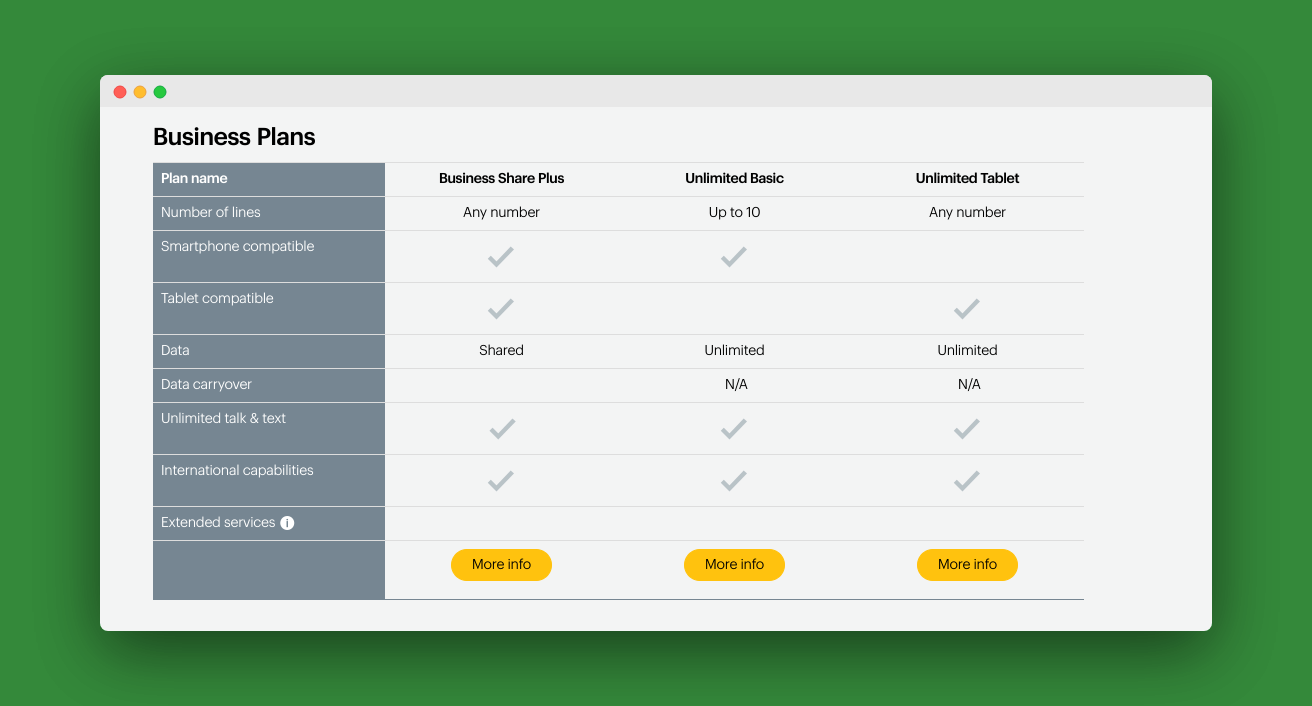Click N/A carryover cell for Unlimited Tablet
The height and width of the screenshot is (706, 1312).
coord(969,385)
